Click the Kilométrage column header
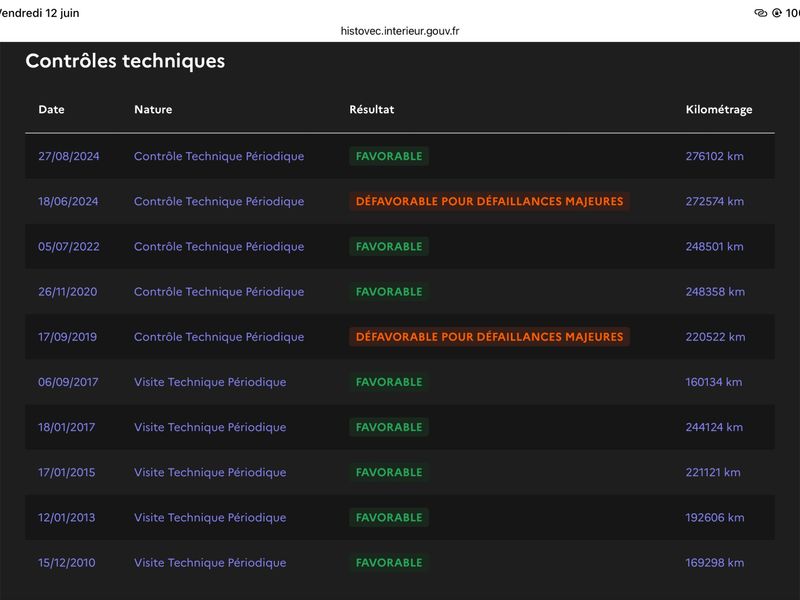This screenshot has height=600, width=800. tap(718, 110)
